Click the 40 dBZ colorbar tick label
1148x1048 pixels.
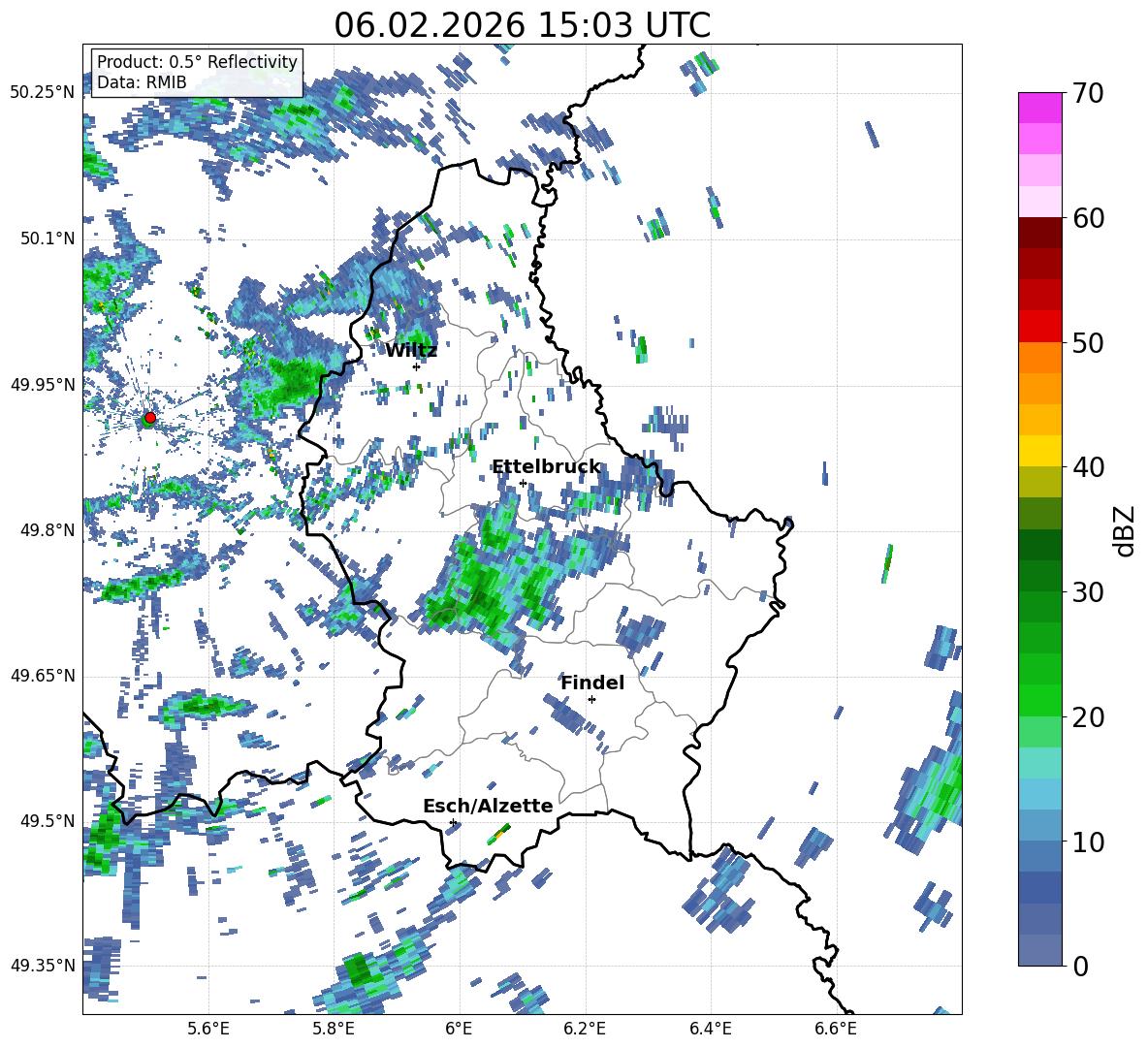[x=1088, y=467]
